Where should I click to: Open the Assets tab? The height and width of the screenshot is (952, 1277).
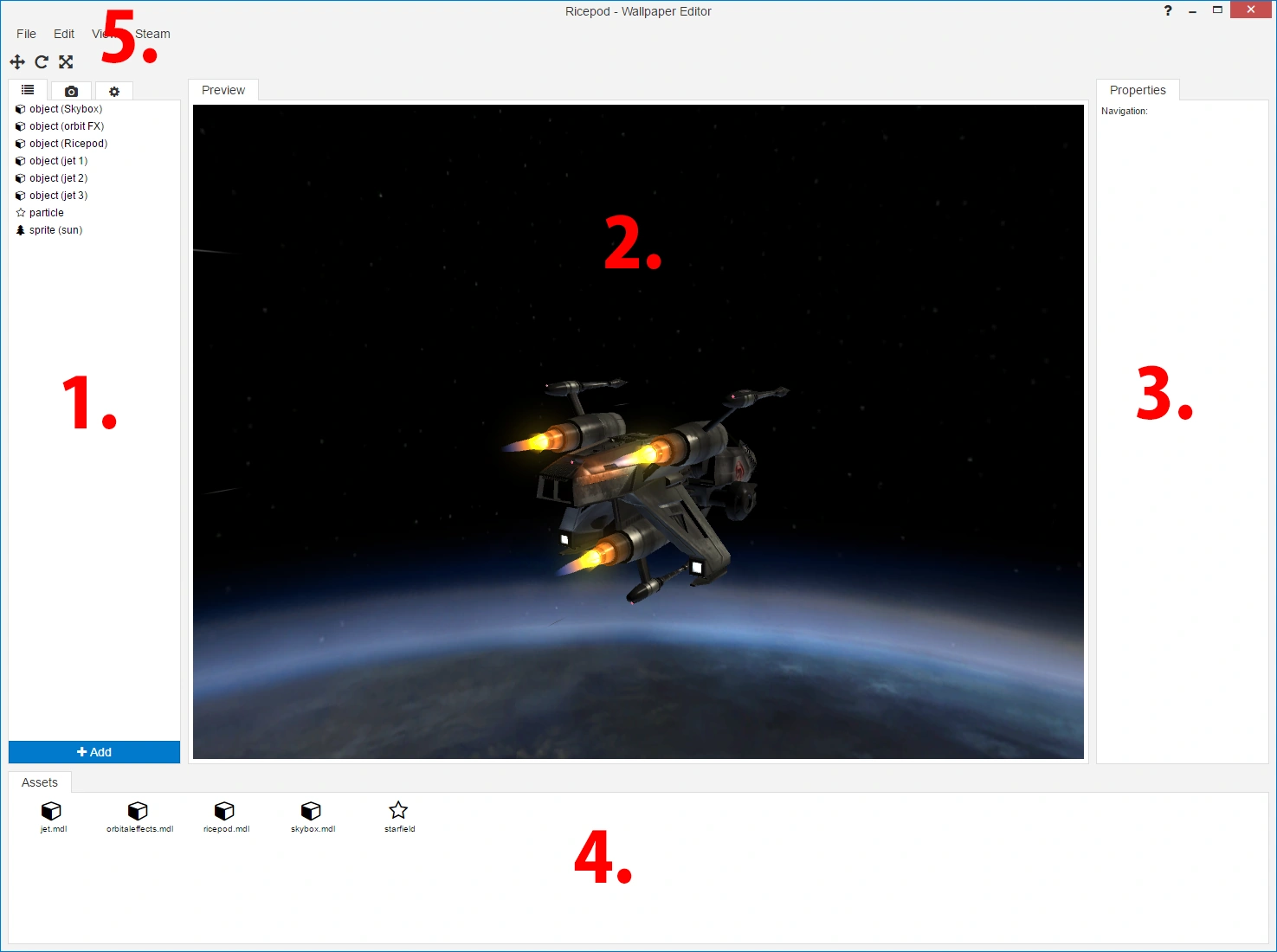pos(40,782)
